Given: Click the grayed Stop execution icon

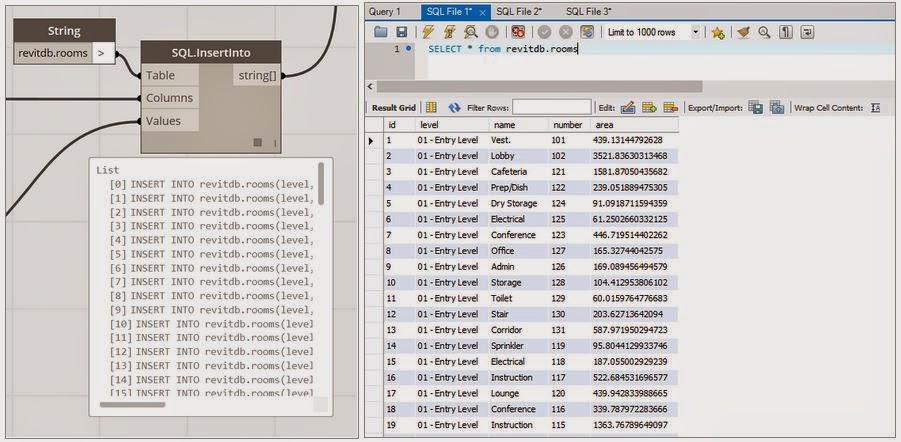Looking at the screenshot, I should pos(492,32).
